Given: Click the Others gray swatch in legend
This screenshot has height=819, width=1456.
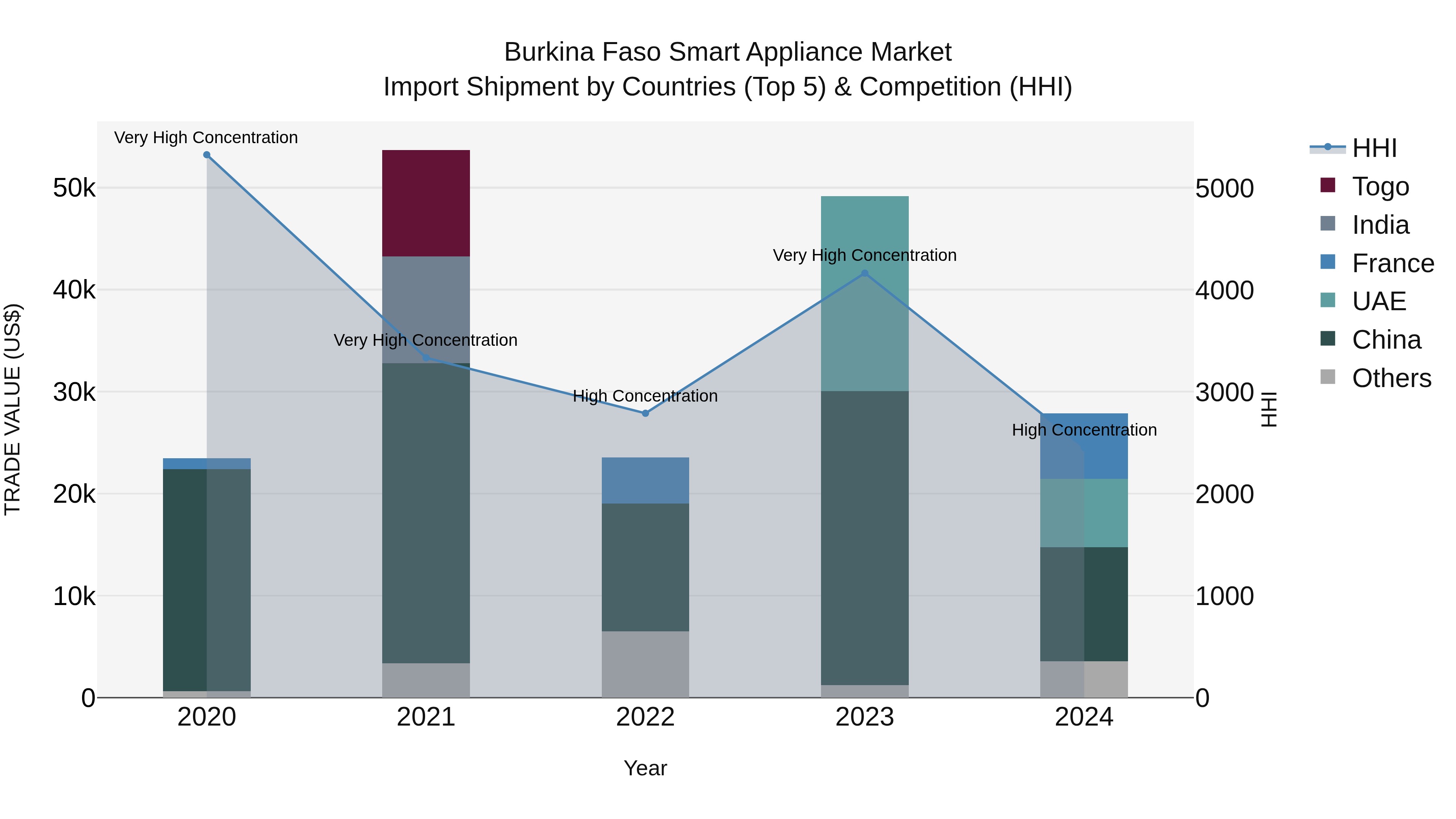Looking at the screenshot, I should click(1328, 377).
